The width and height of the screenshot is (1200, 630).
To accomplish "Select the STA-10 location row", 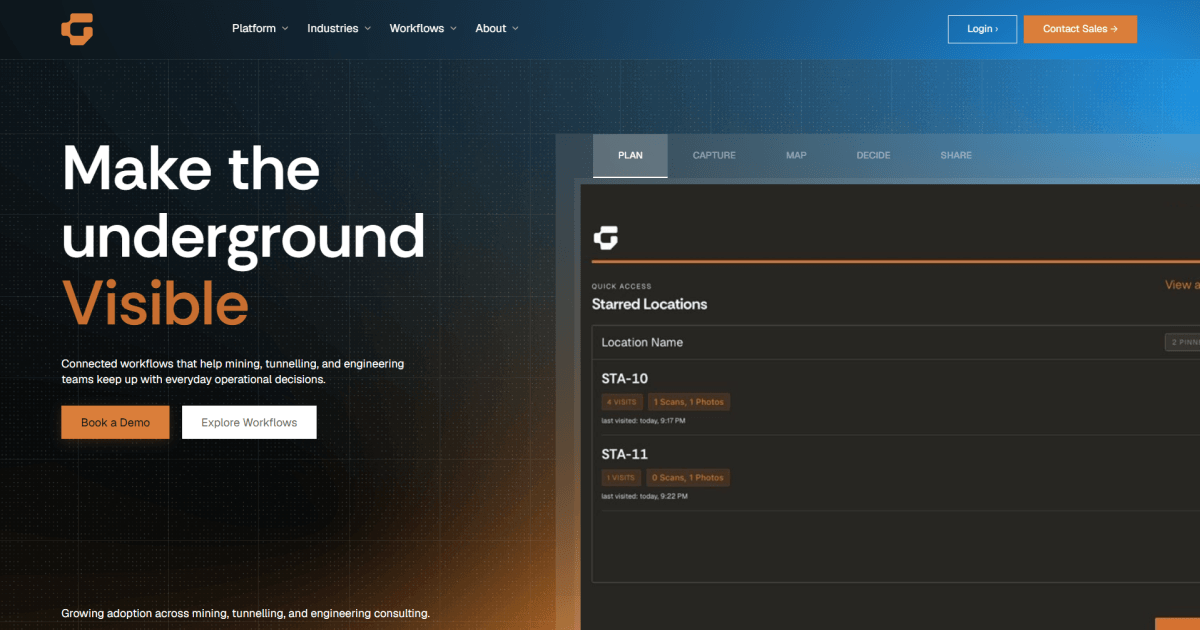I will pos(896,397).
